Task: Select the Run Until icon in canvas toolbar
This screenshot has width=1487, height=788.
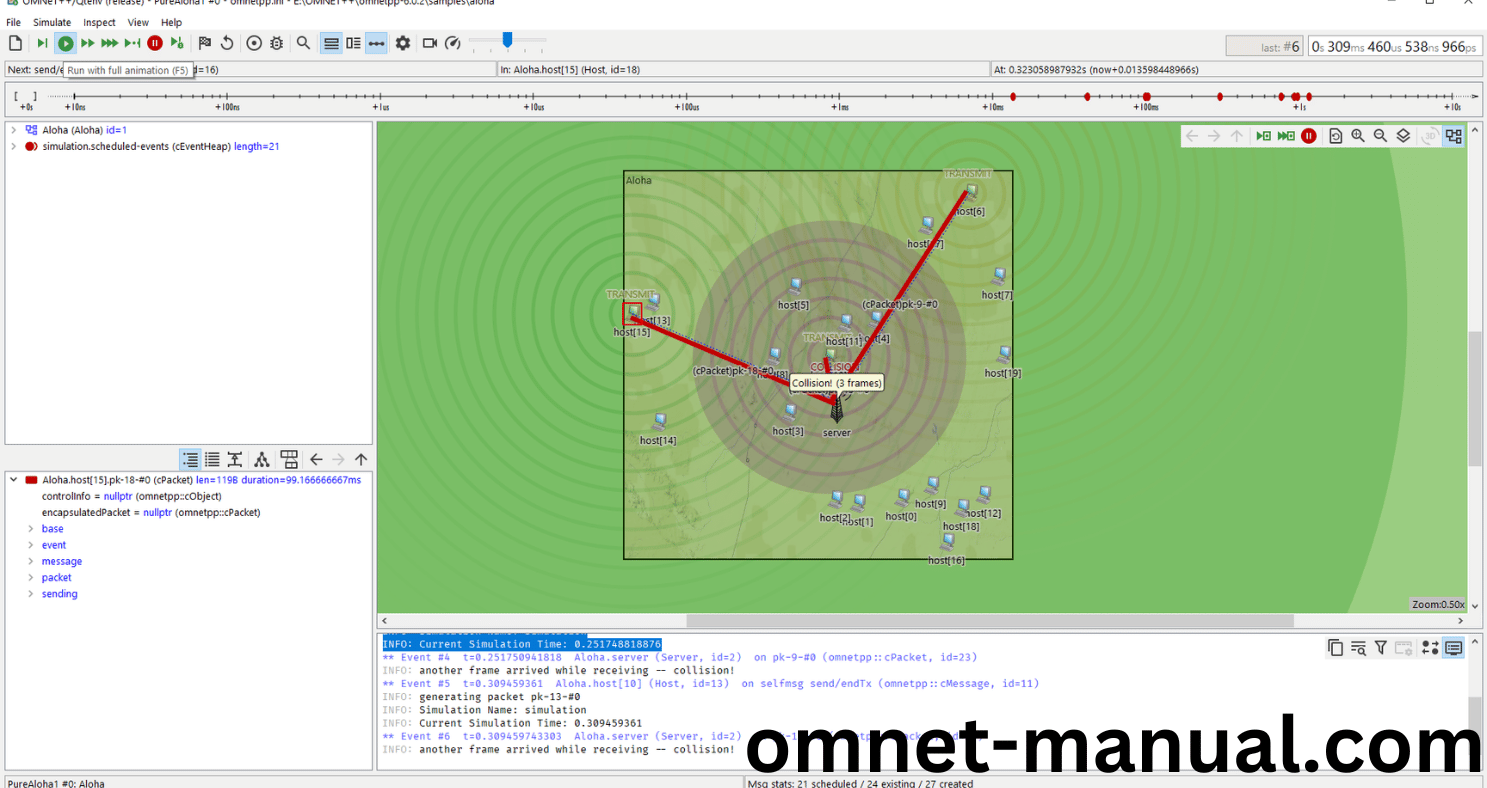Action: click(x=1264, y=135)
